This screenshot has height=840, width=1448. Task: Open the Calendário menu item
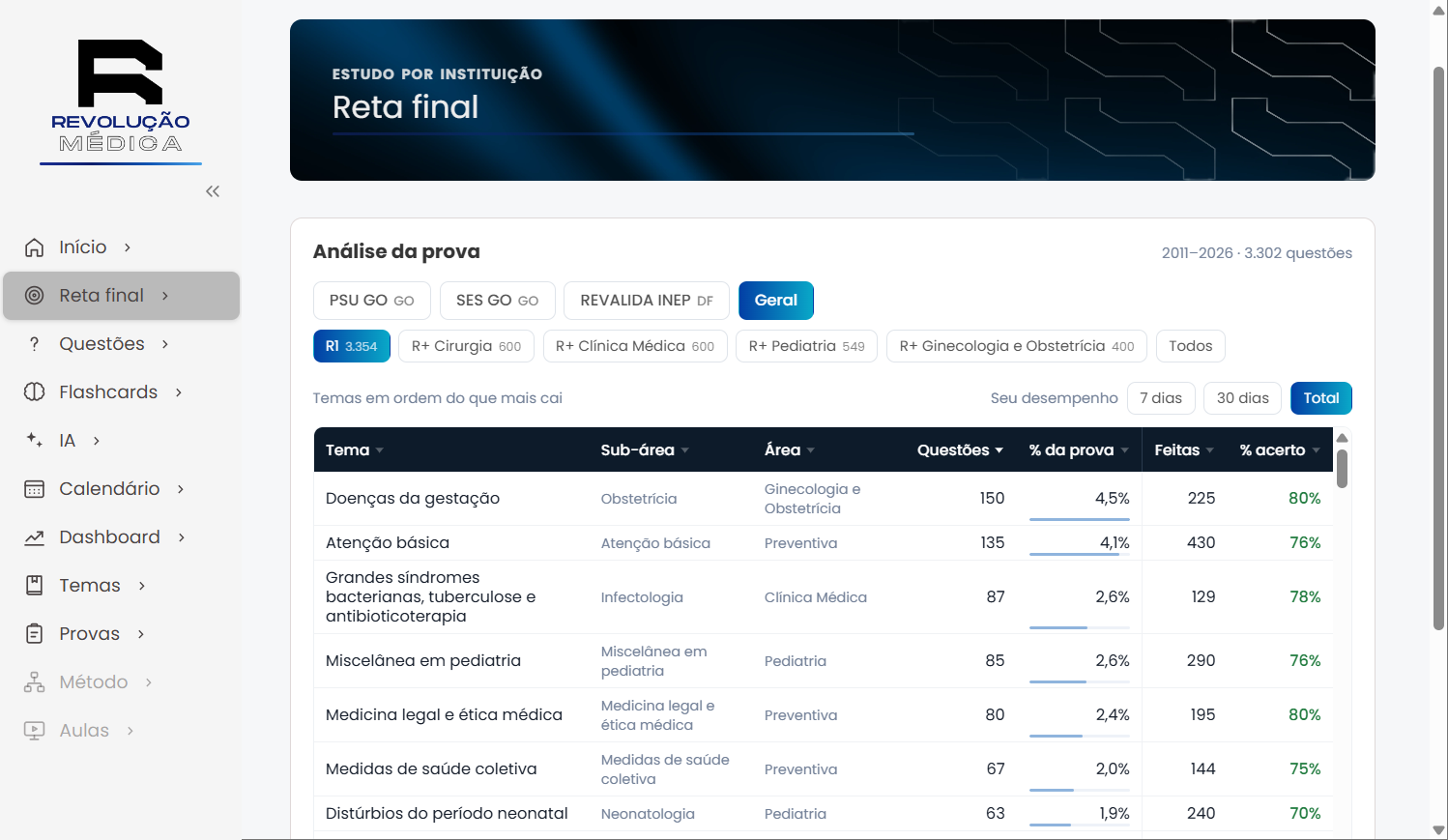point(121,489)
